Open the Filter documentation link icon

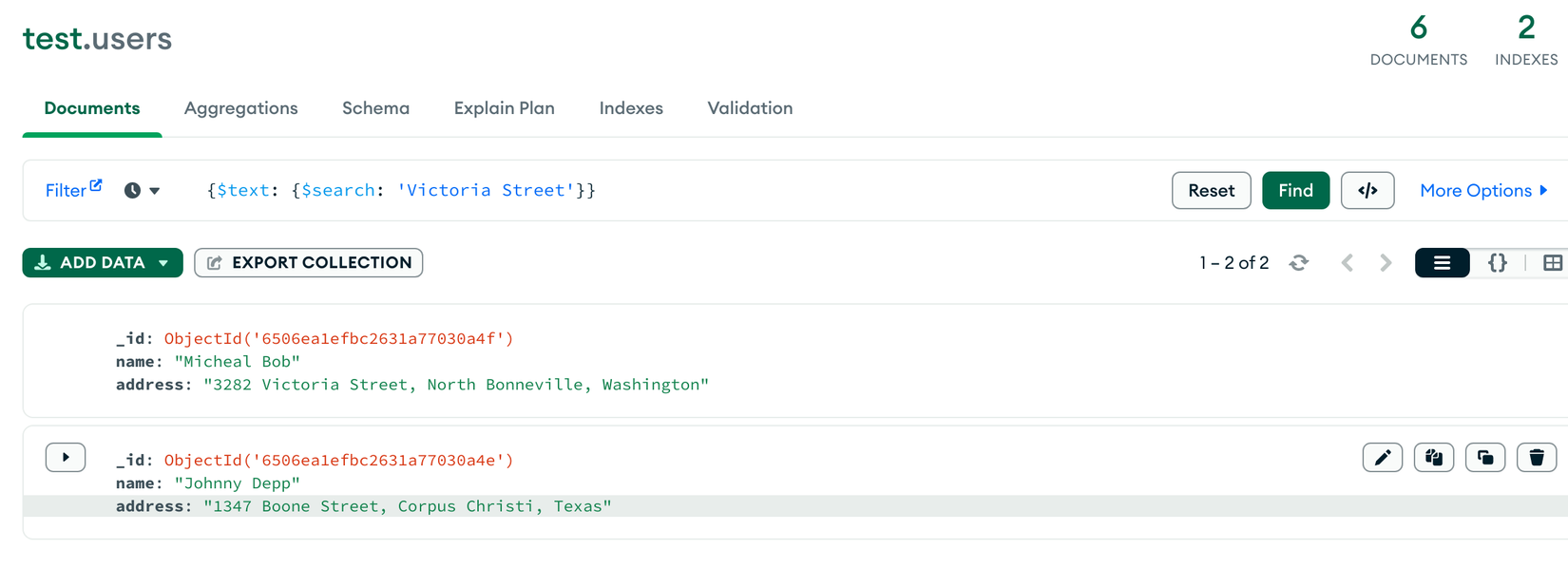[x=96, y=185]
